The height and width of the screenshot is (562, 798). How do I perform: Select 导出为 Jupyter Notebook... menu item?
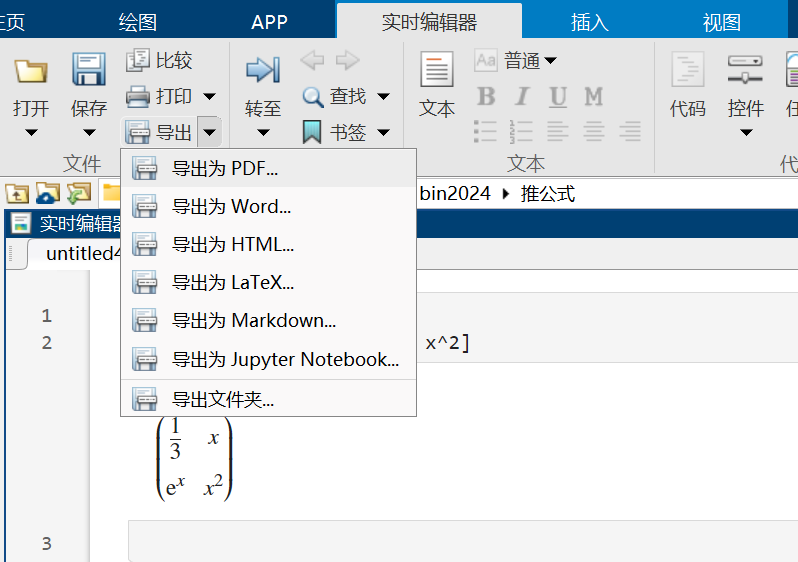click(x=268, y=359)
